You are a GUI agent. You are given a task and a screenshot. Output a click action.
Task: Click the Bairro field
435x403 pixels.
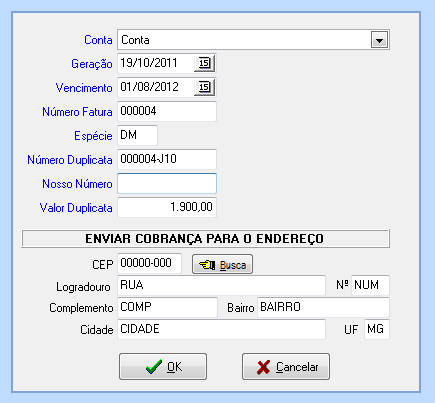point(323,307)
